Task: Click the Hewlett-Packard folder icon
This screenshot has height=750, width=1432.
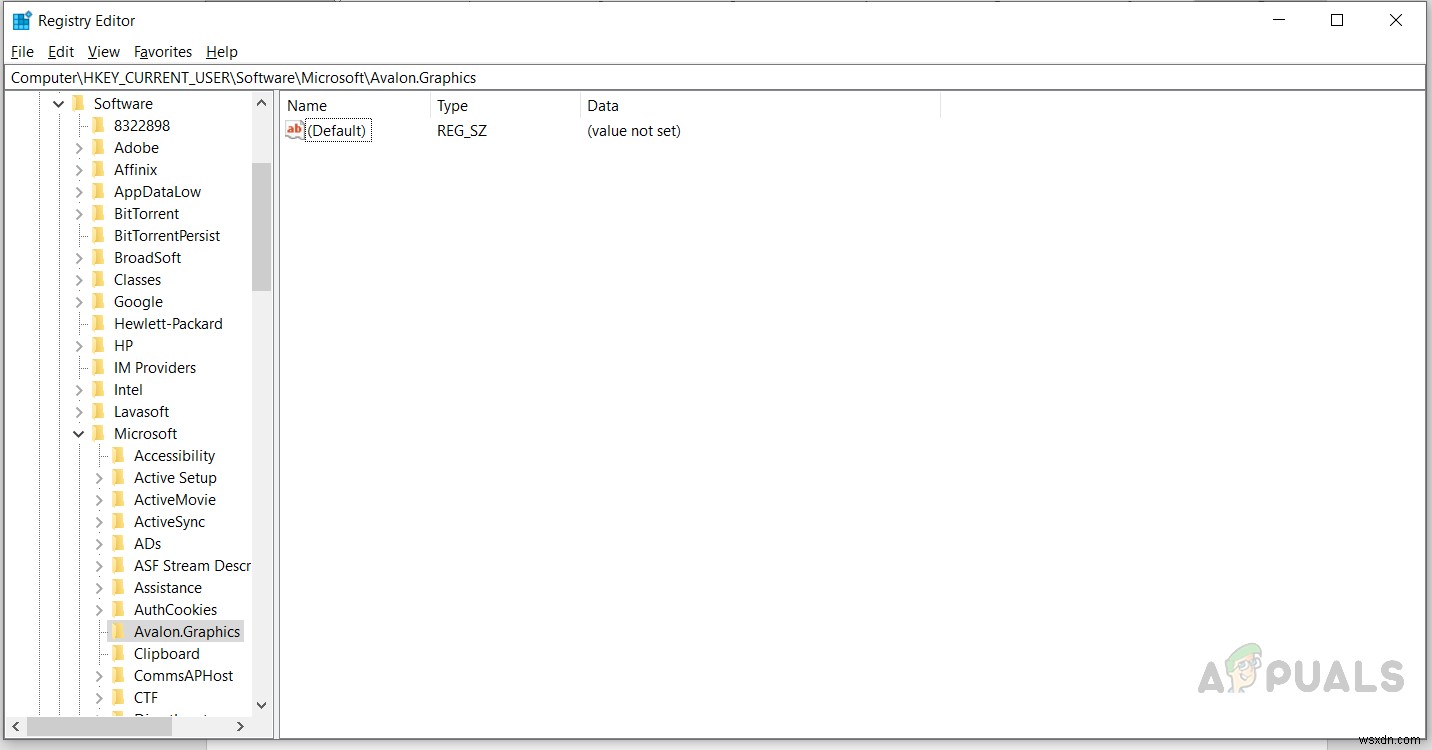Action: tap(98, 323)
